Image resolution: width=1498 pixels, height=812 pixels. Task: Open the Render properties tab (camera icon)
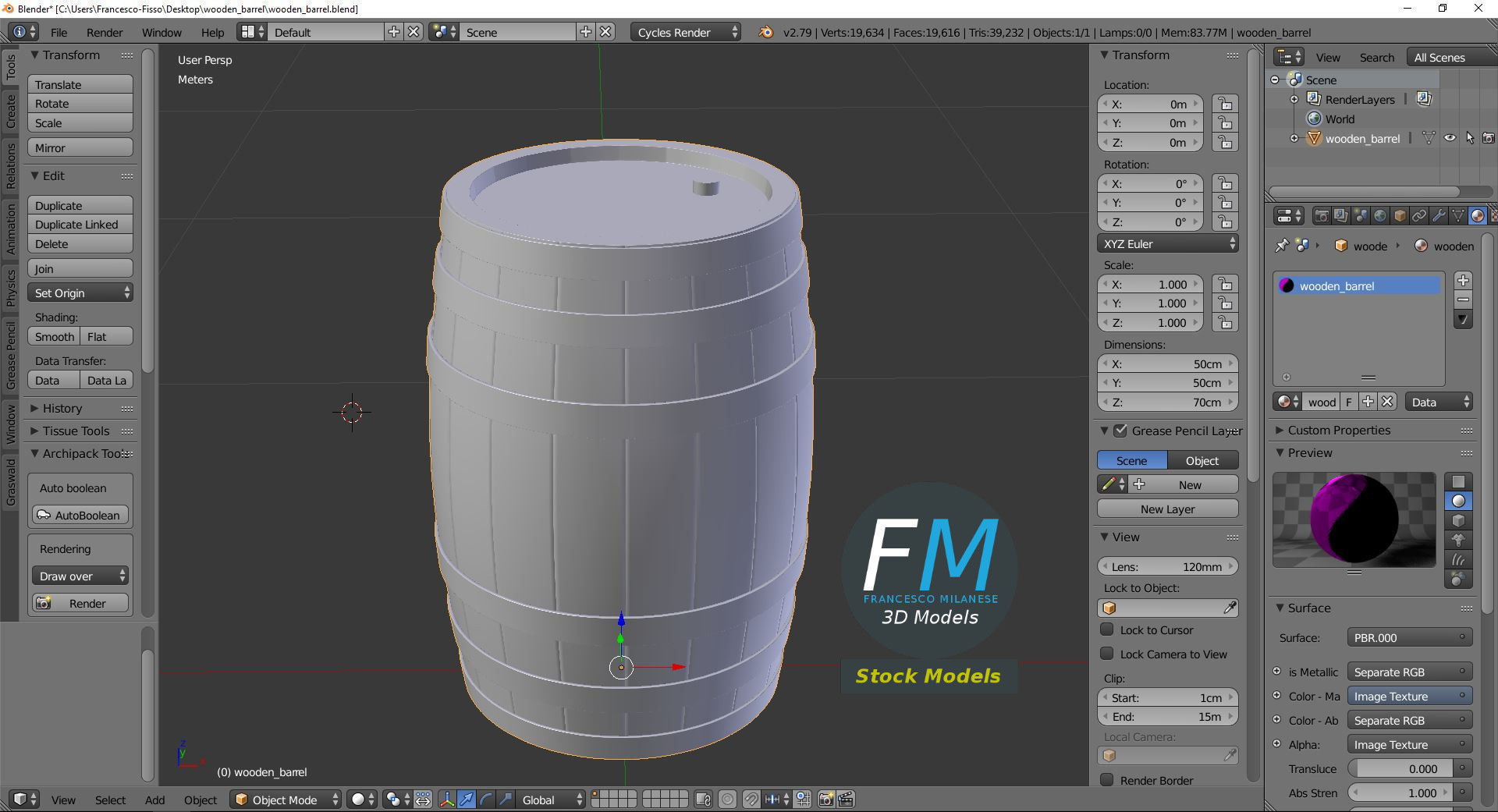(x=1322, y=216)
